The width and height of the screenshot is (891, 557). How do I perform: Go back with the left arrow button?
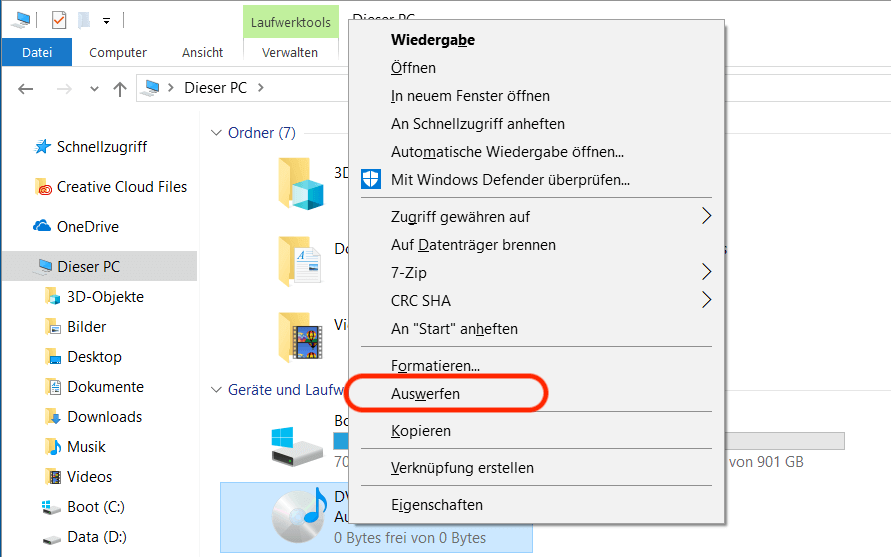(x=26, y=89)
